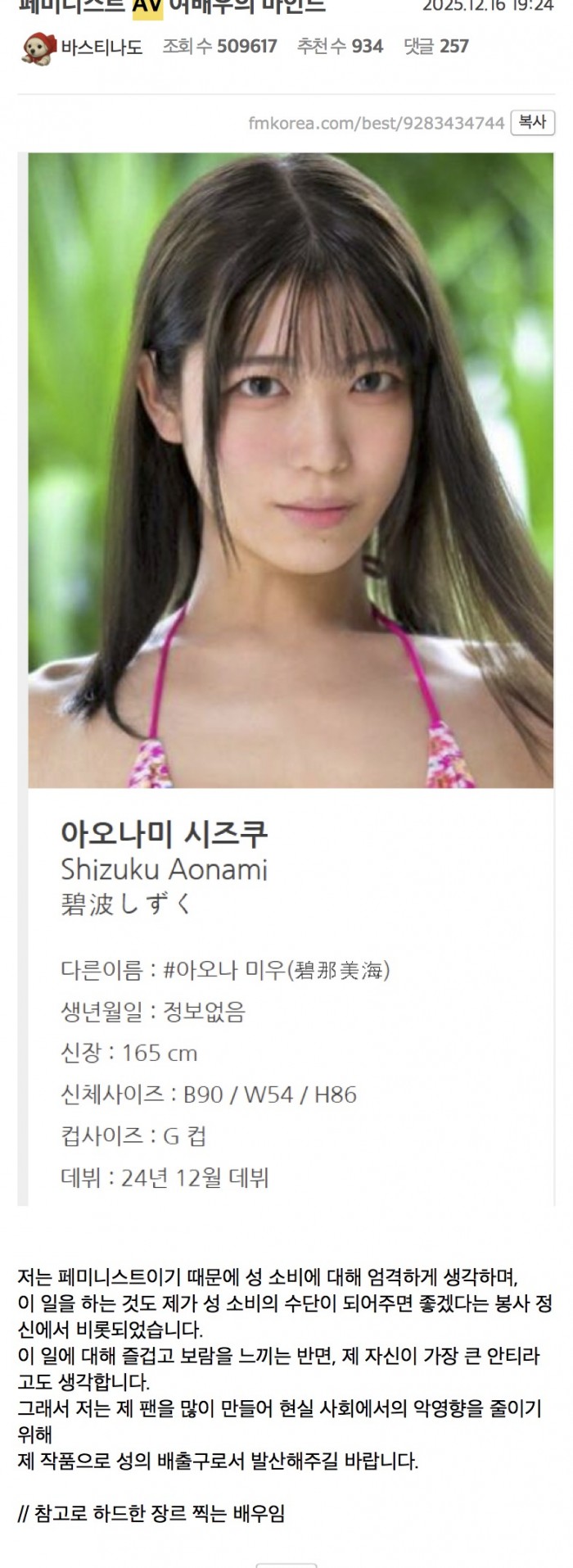Click the 신장 165 cm line
The height and width of the screenshot is (1568, 573).
coord(129,1053)
